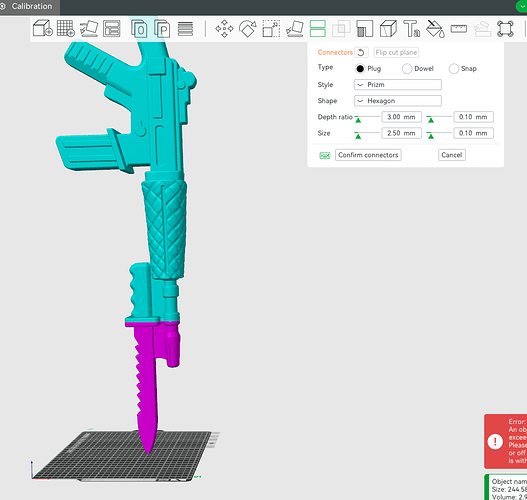Select the Plug connector type
The image size is (527, 500).
click(360, 69)
